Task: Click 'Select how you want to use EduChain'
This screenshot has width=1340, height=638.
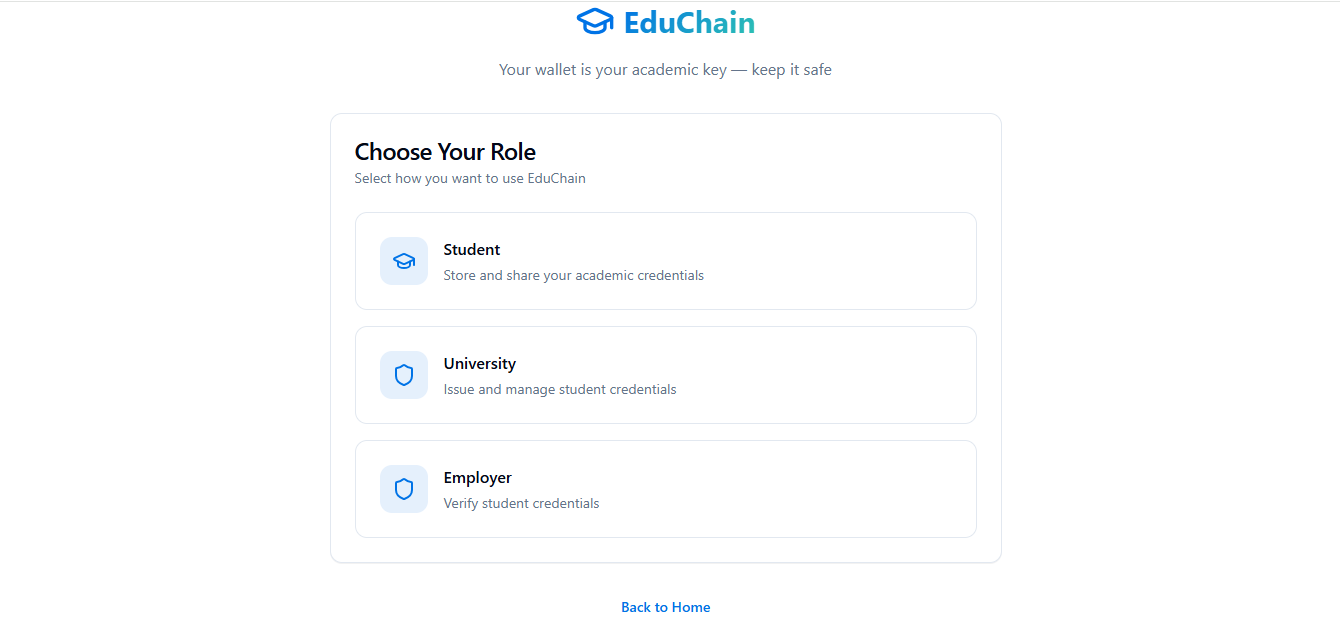Action: [x=470, y=179]
